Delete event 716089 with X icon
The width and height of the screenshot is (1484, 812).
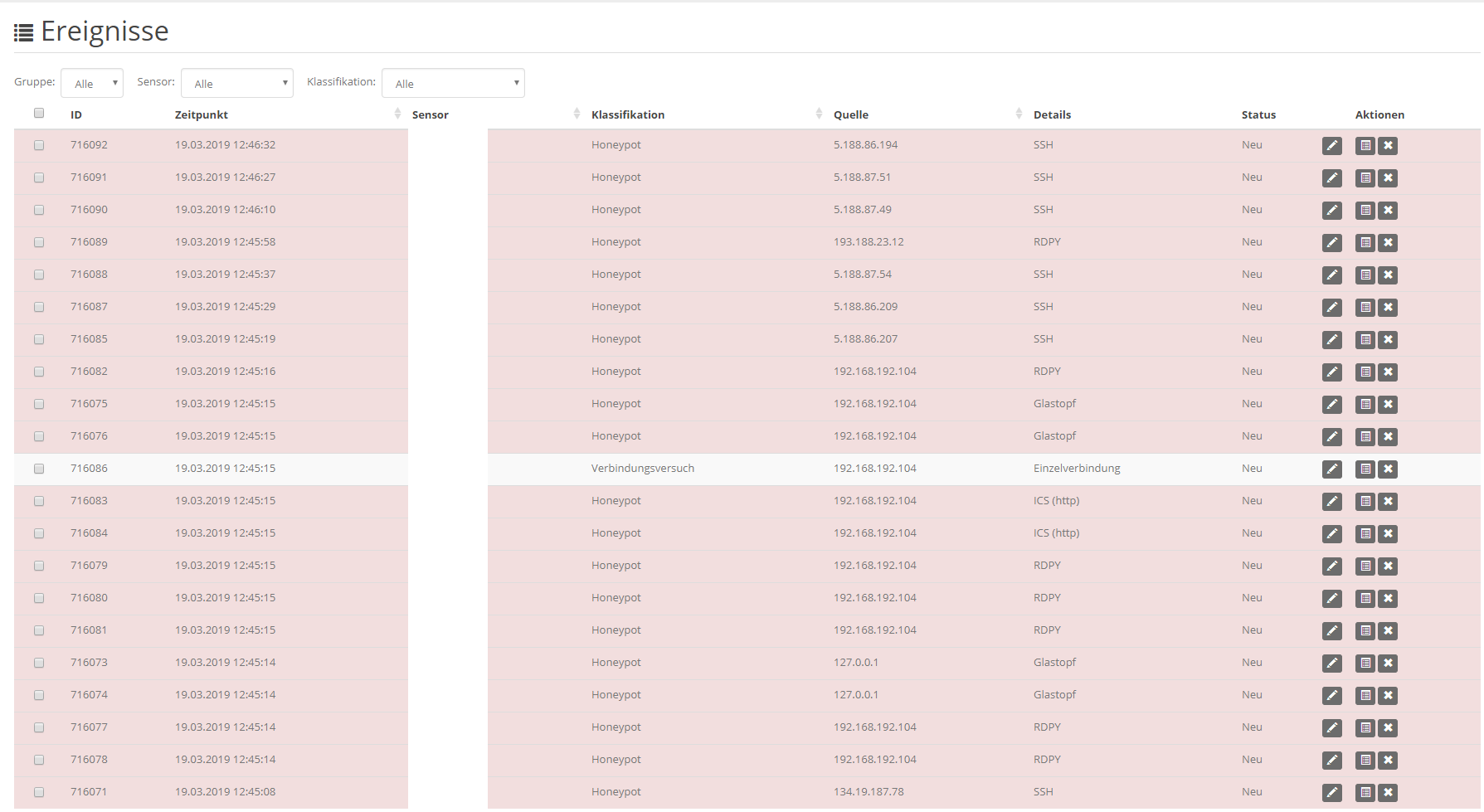click(x=1388, y=243)
